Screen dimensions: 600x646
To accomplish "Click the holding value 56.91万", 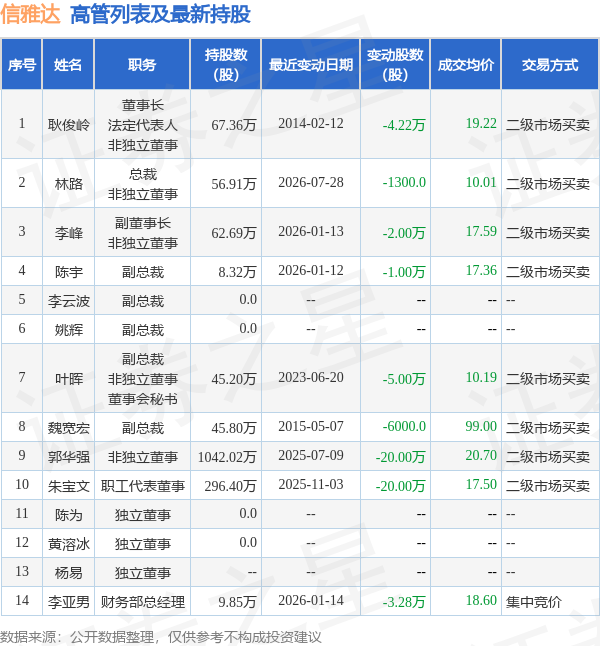I will pyautogui.click(x=234, y=184).
